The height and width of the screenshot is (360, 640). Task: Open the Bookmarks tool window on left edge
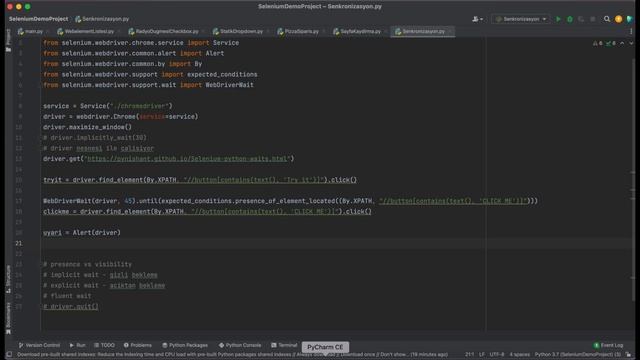pyautogui.click(x=8, y=318)
